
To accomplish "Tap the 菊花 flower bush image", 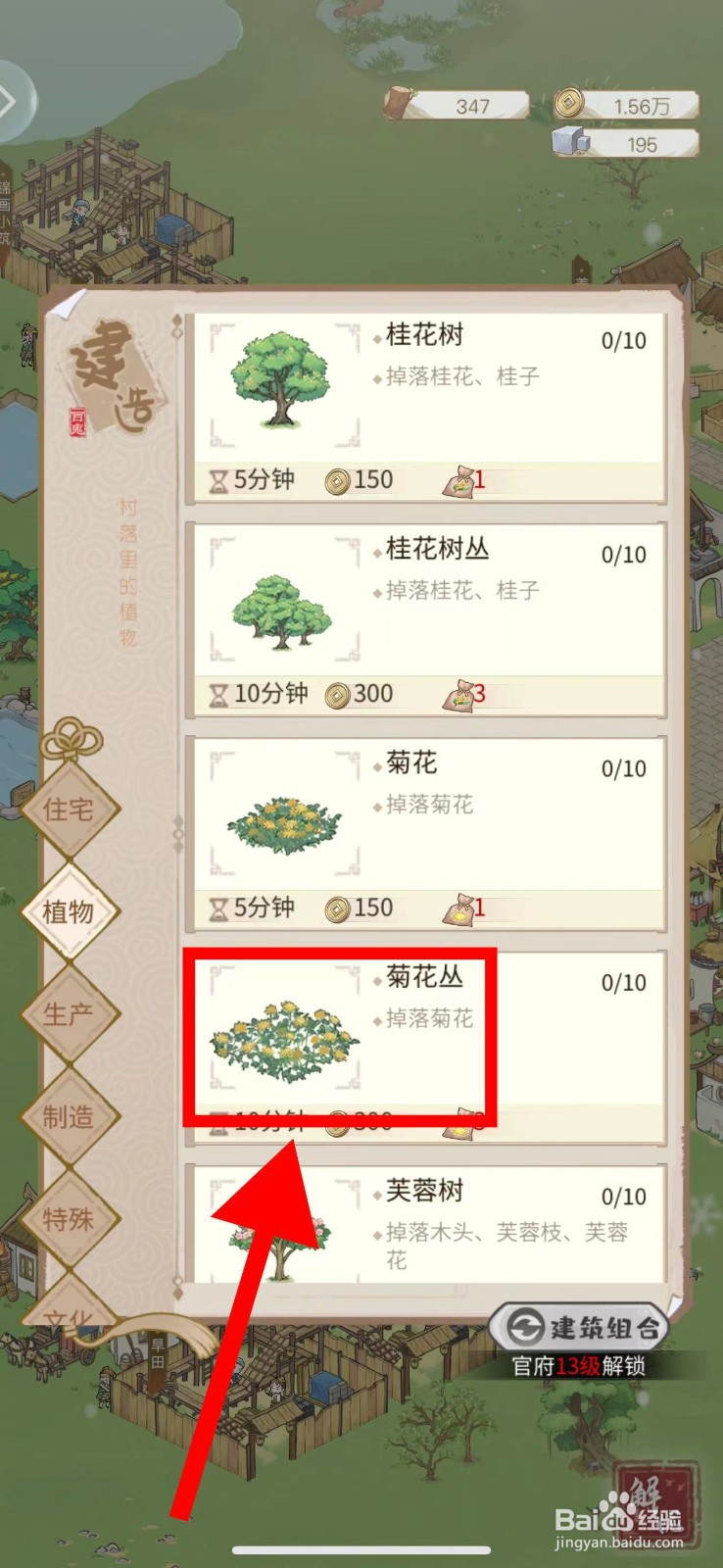I will [284, 825].
